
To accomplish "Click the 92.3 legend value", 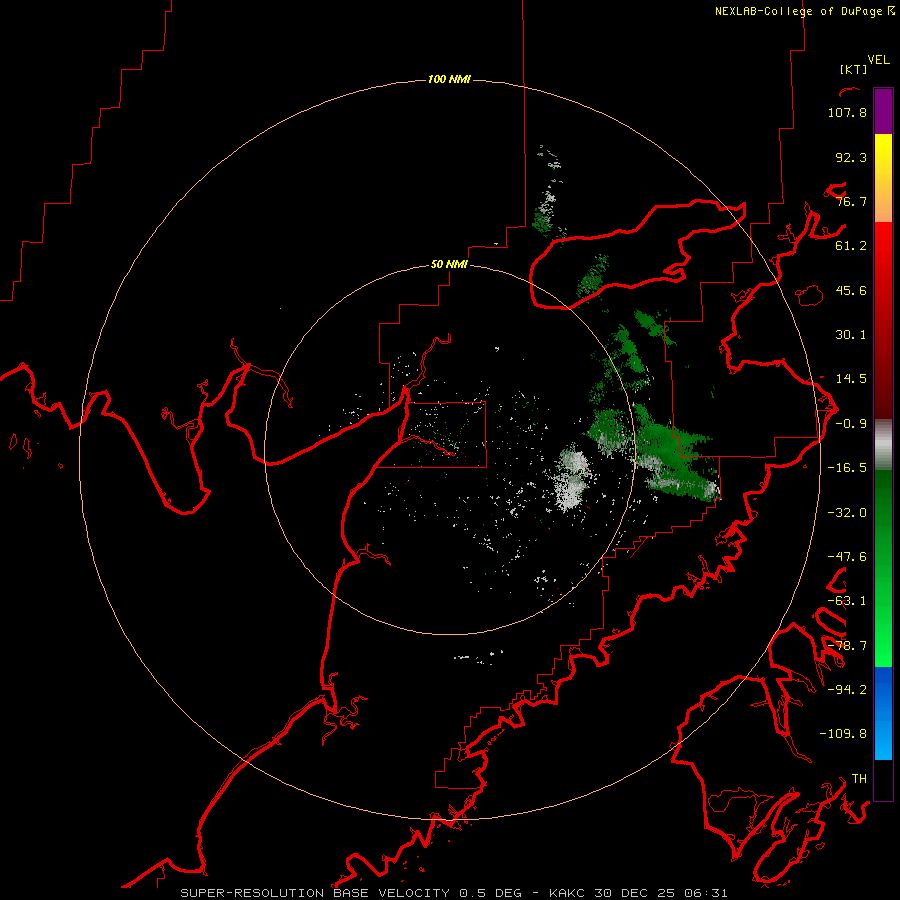I will tap(851, 157).
